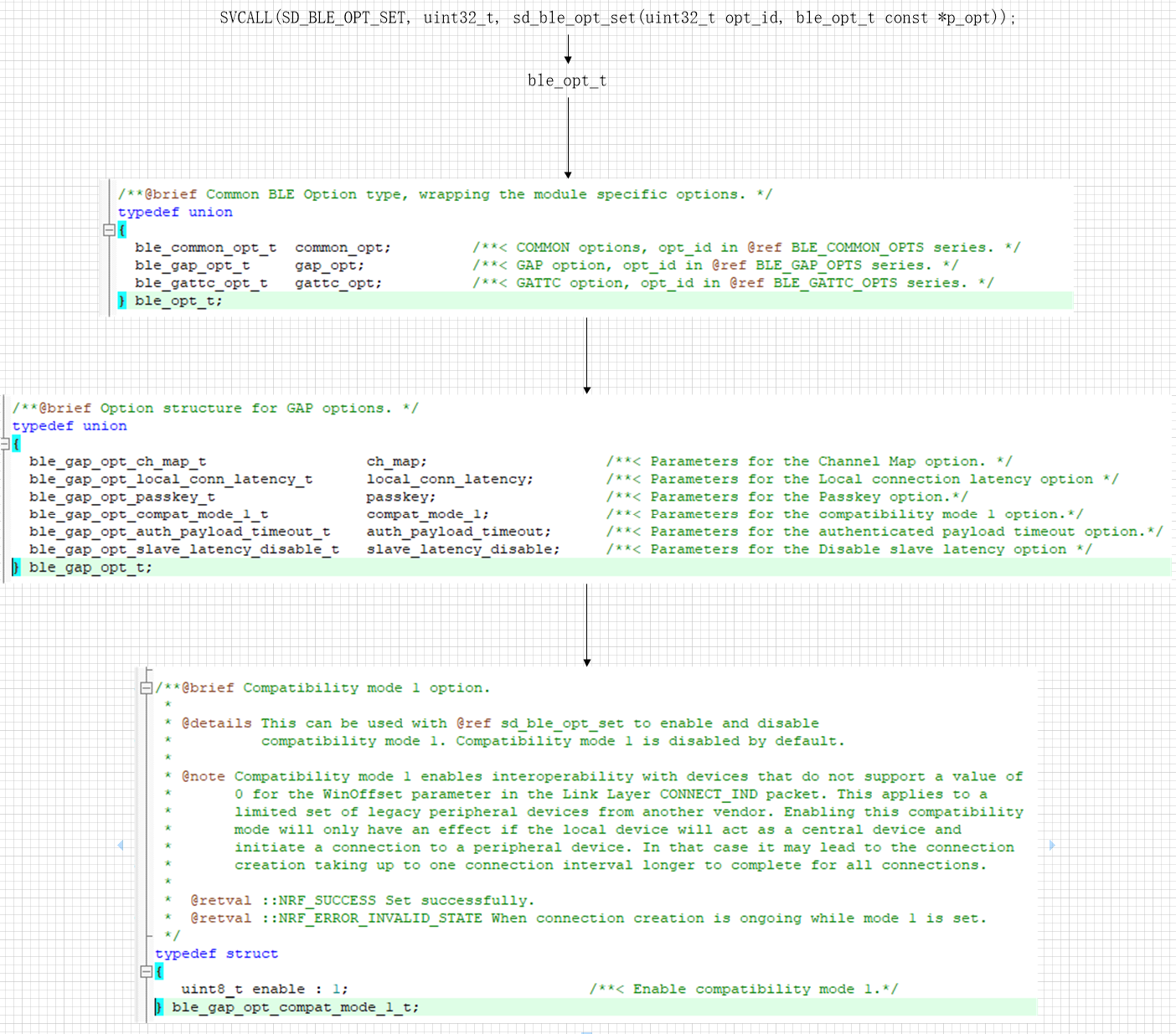1176x1034 pixels.
Task: Click the left blue connector arrow beside the compat mode snippet
Action: click(120, 845)
